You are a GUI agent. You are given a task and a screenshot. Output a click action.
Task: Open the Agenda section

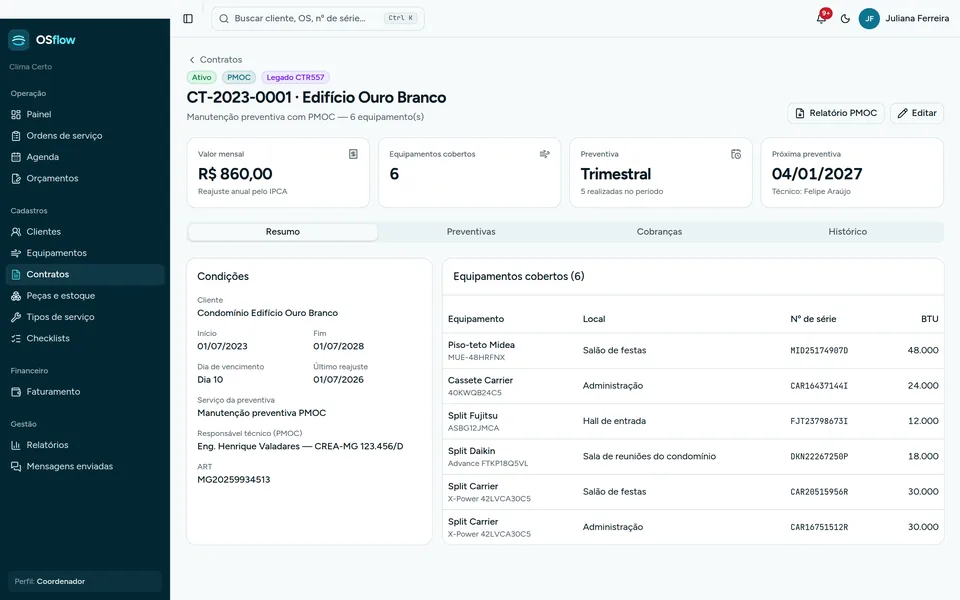85,157
